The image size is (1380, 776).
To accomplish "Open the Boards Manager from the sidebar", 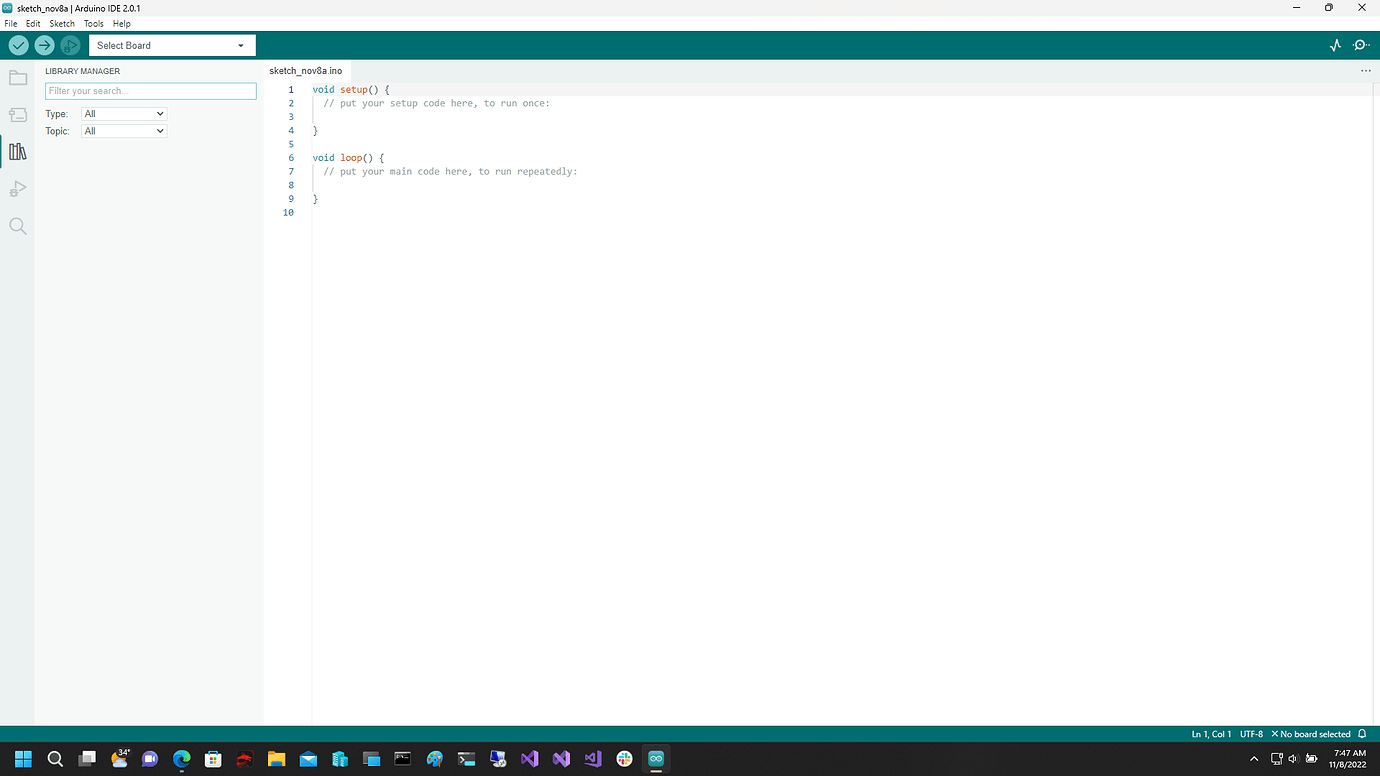I will pyautogui.click(x=17, y=114).
